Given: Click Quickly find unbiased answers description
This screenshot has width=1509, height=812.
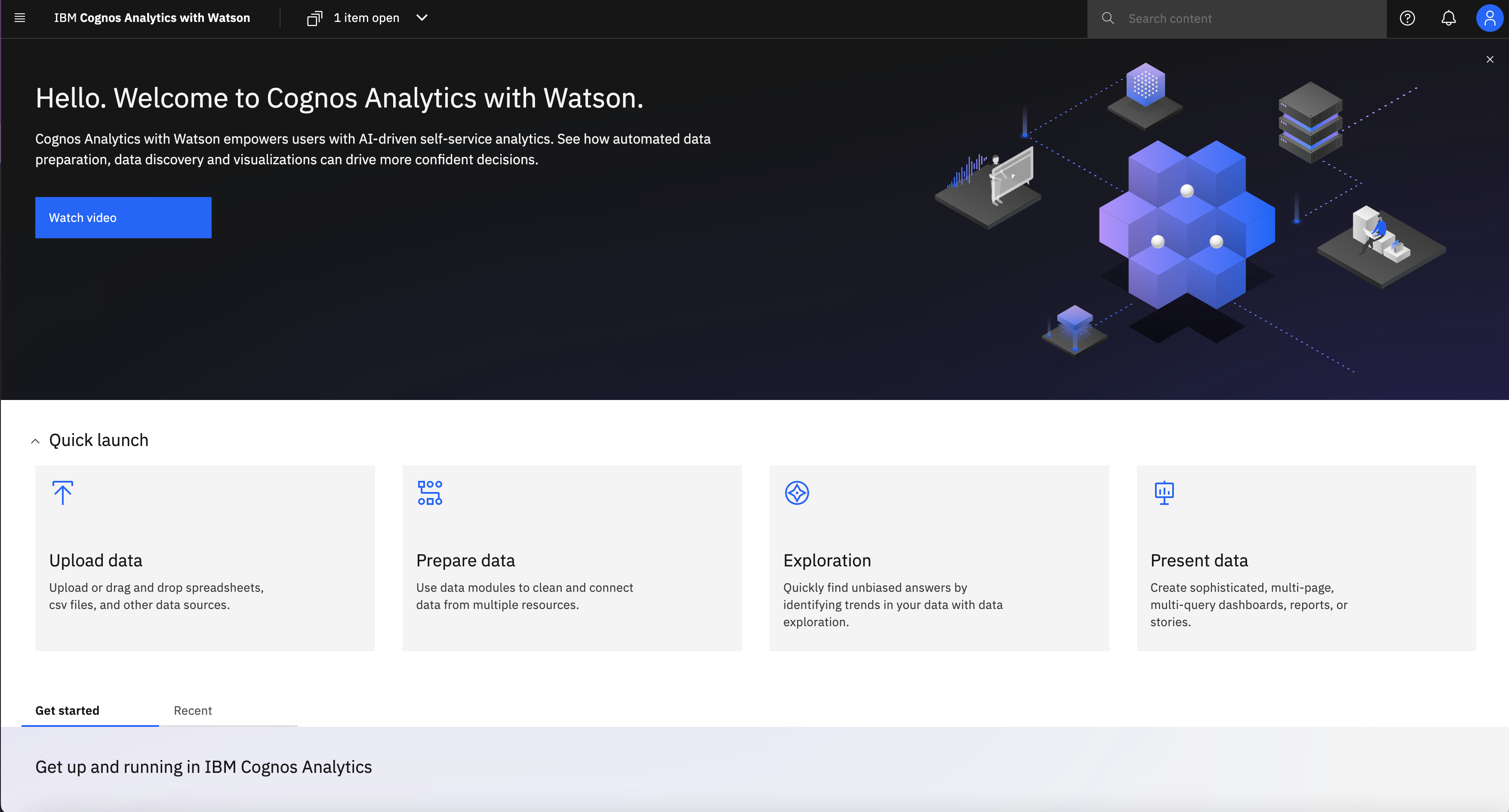Looking at the screenshot, I should [x=893, y=605].
